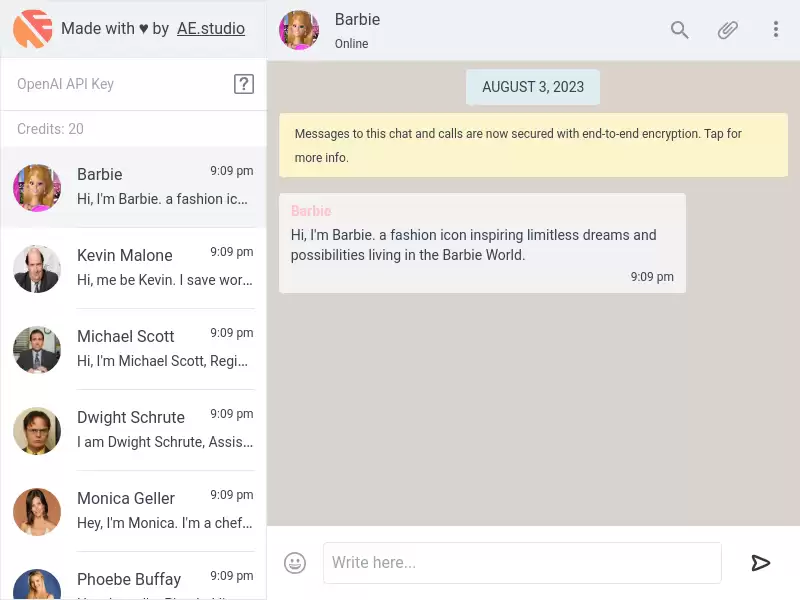800x600 pixels.
Task: Click Dwight Schrute's profile picture
Action: (37, 431)
